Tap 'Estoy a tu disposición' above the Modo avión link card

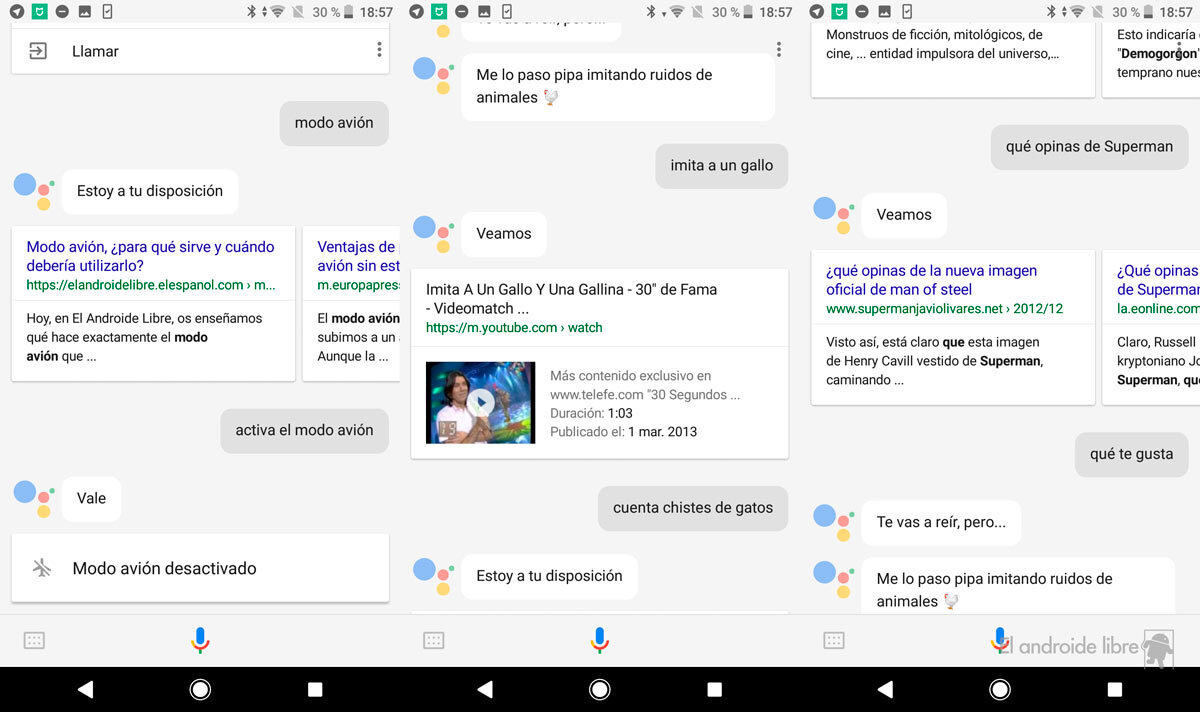coord(150,191)
